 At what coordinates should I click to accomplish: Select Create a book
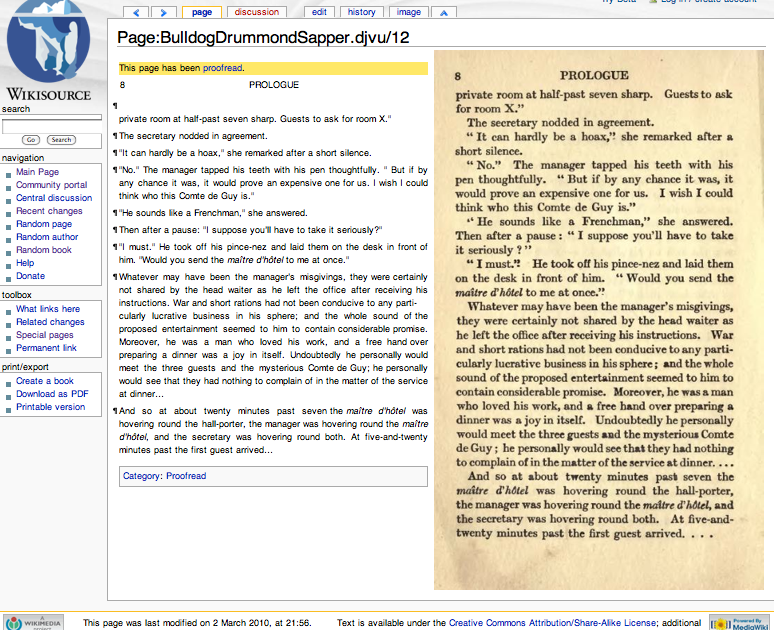pyautogui.click(x=44, y=381)
